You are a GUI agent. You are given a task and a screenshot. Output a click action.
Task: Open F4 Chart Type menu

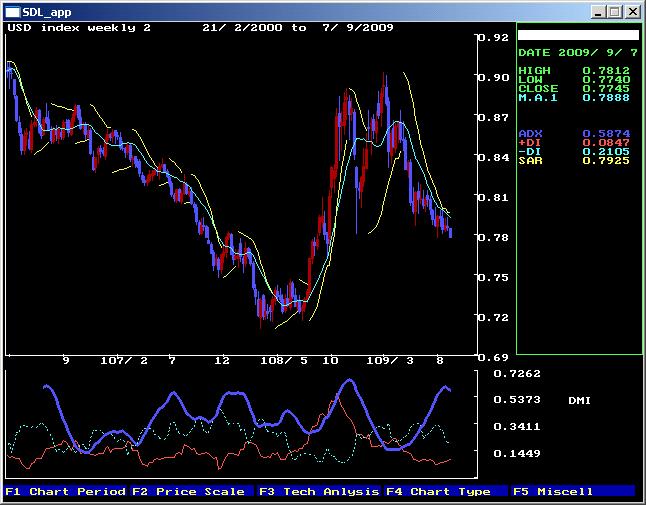pyautogui.click(x=446, y=491)
